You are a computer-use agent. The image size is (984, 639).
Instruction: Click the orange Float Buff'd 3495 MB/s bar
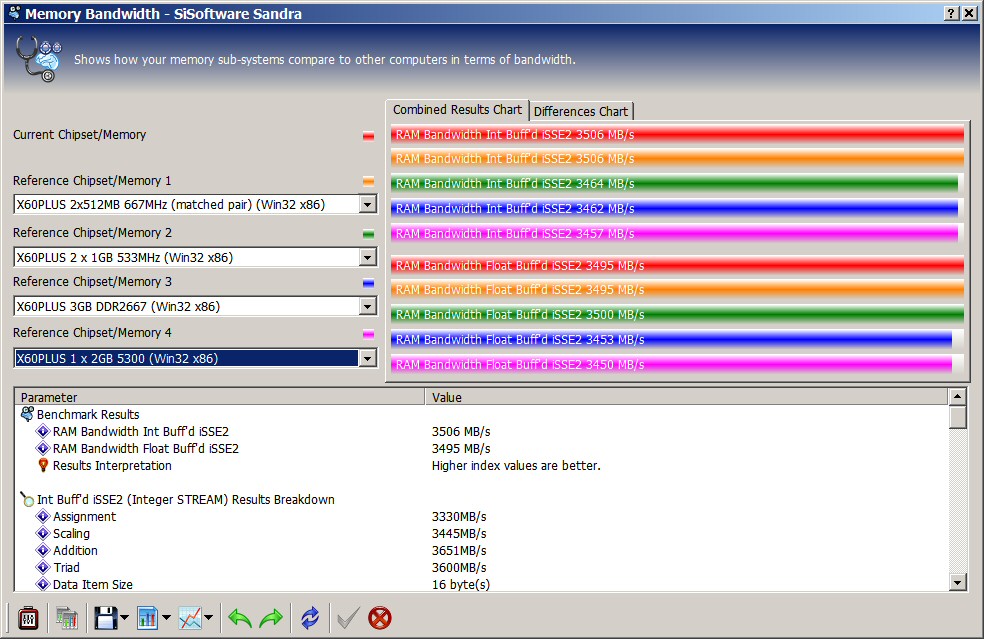tap(677, 289)
